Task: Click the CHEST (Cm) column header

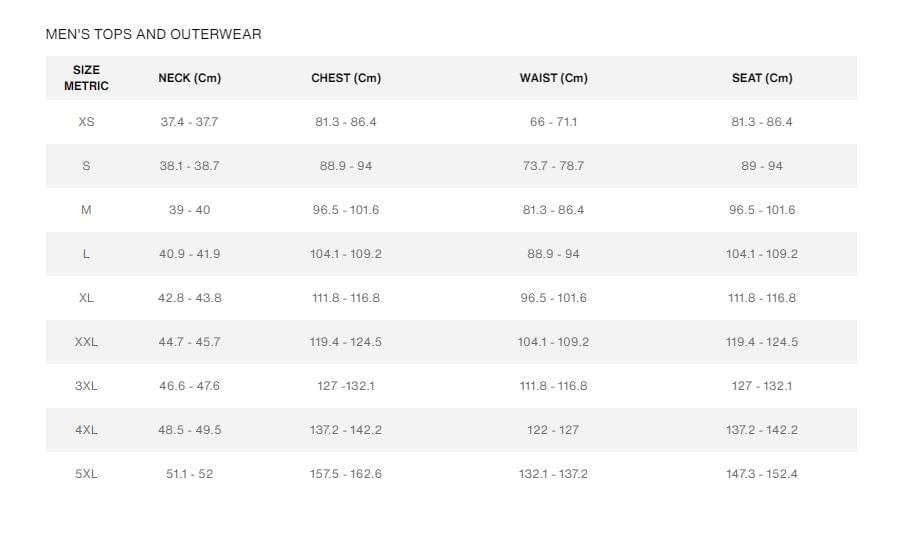Action: coord(346,78)
